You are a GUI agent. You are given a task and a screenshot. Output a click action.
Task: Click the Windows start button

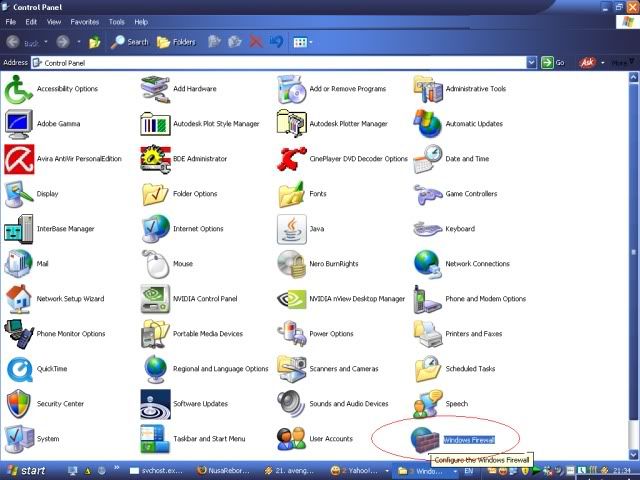coord(25,471)
